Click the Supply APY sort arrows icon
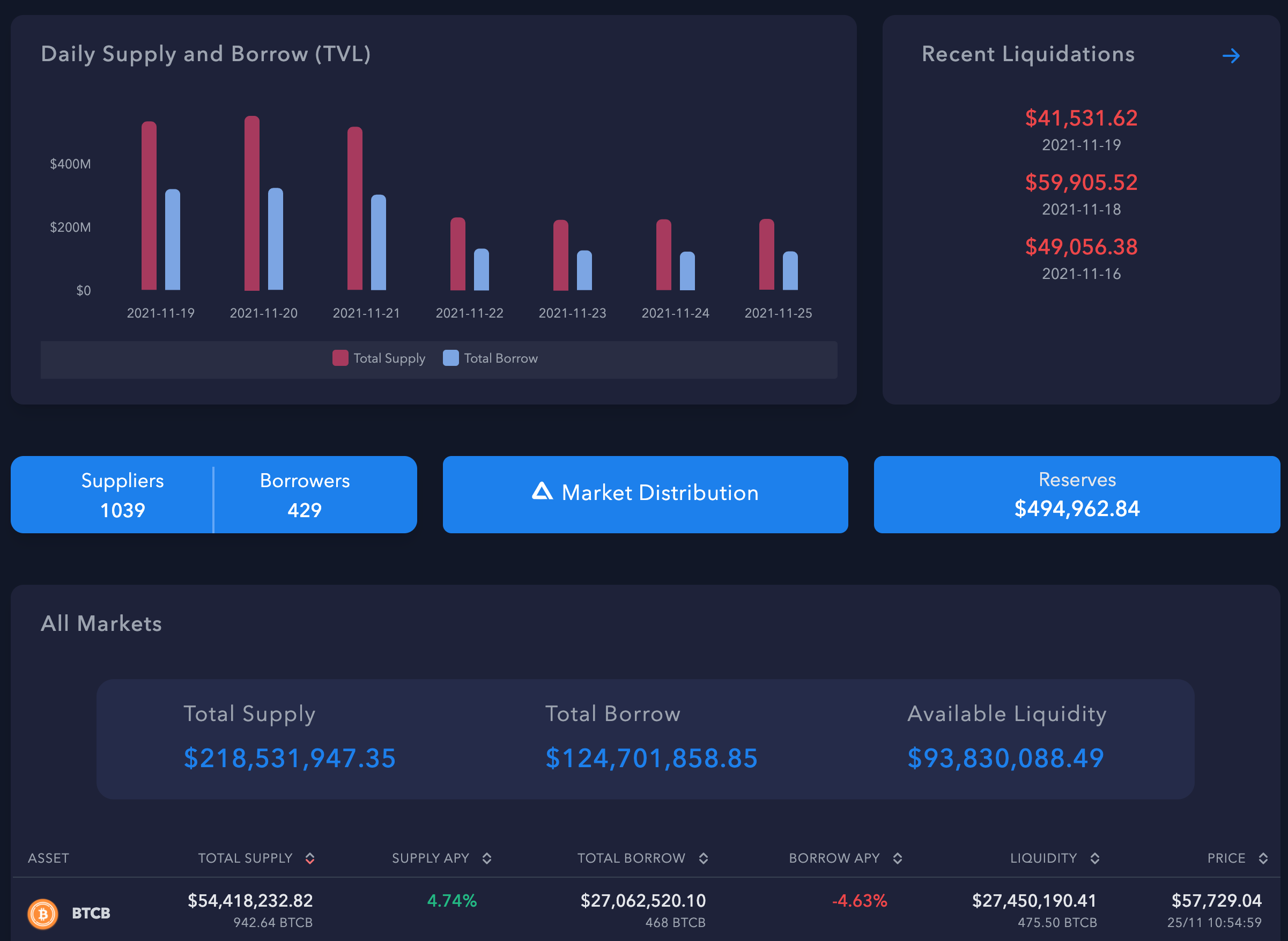Image resolution: width=1288 pixels, height=941 pixels. [487, 858]
